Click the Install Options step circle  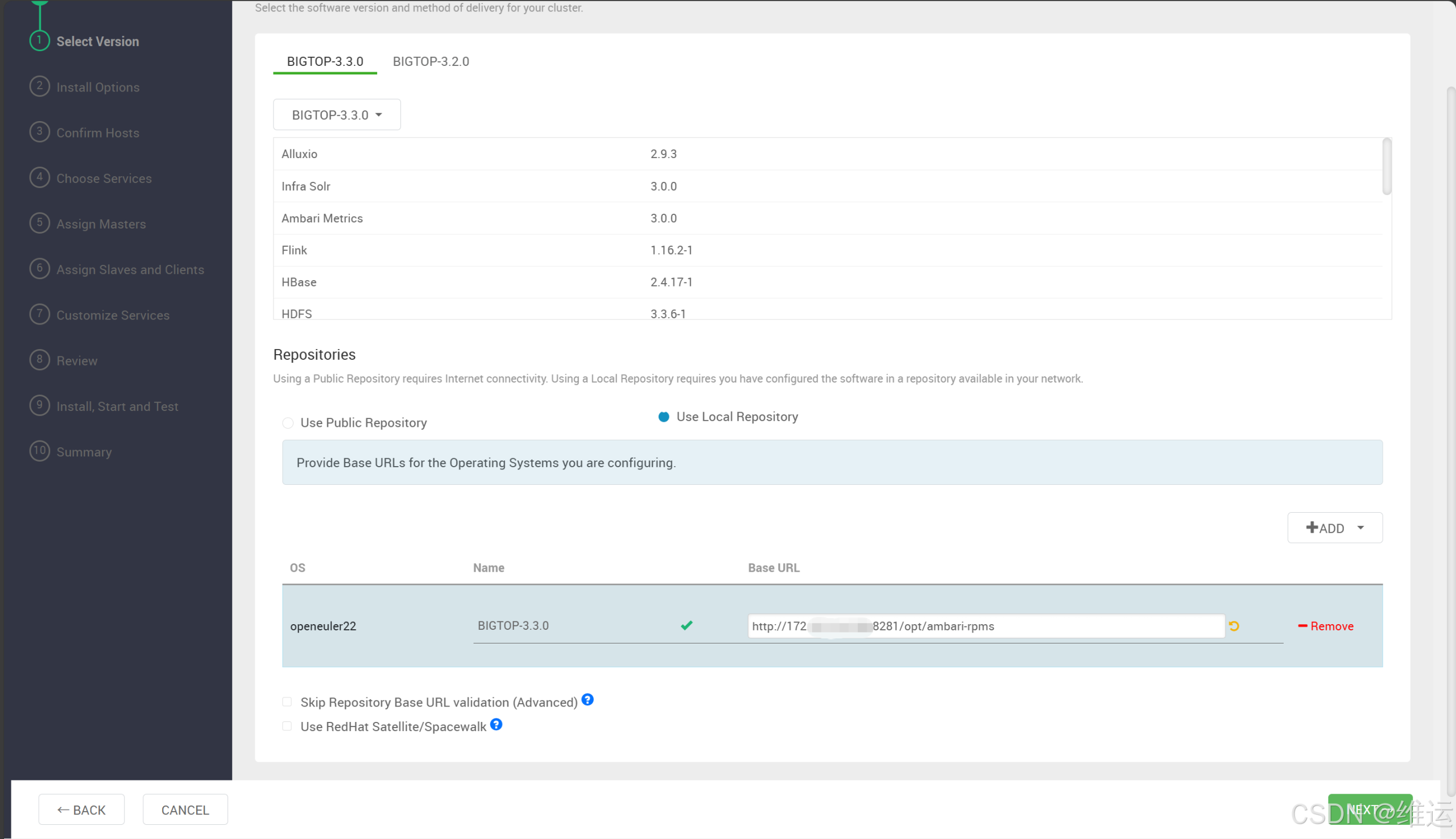pos(39,86)
